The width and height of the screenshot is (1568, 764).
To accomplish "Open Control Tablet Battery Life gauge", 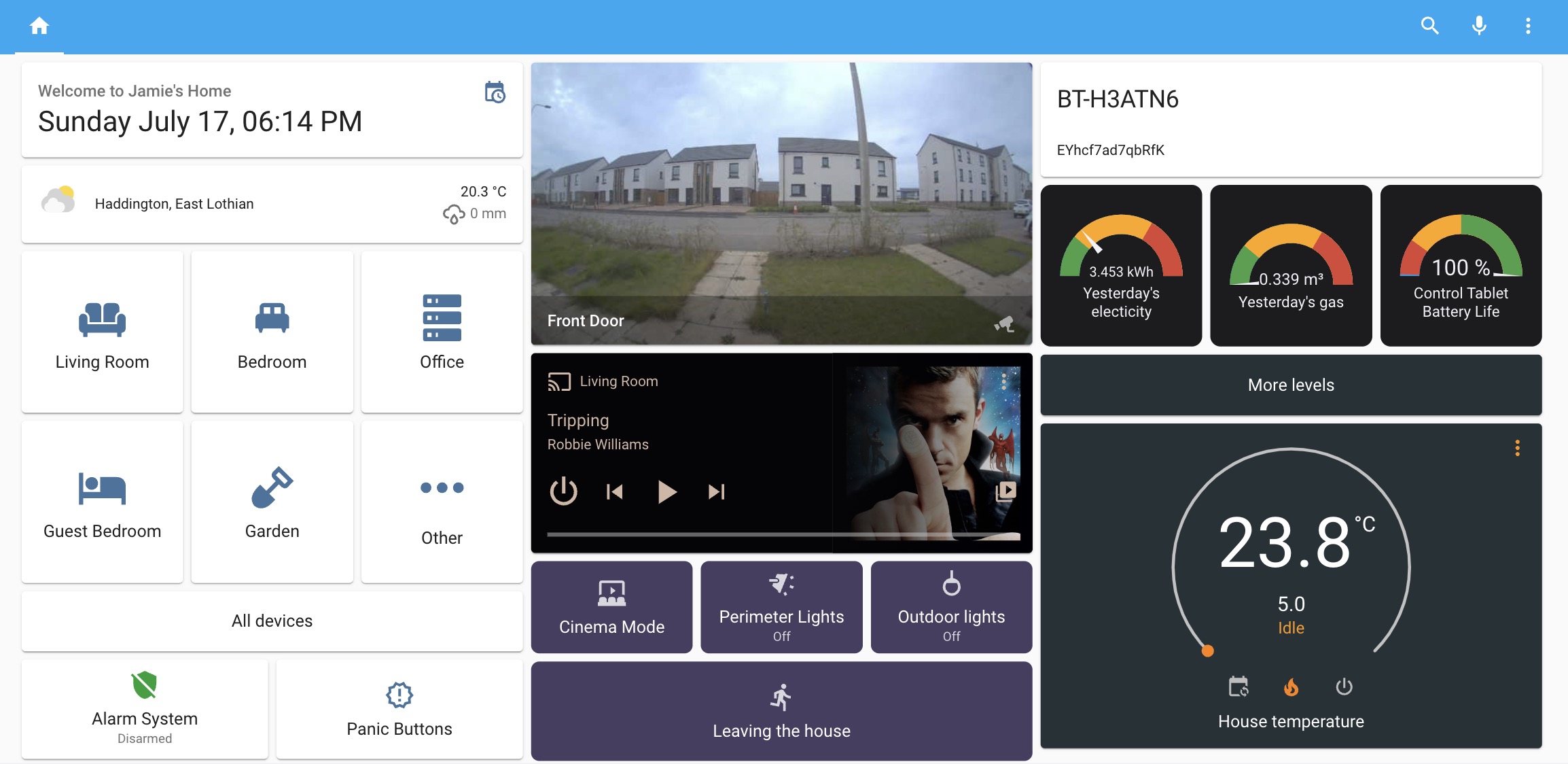I will coord(1461,265).
